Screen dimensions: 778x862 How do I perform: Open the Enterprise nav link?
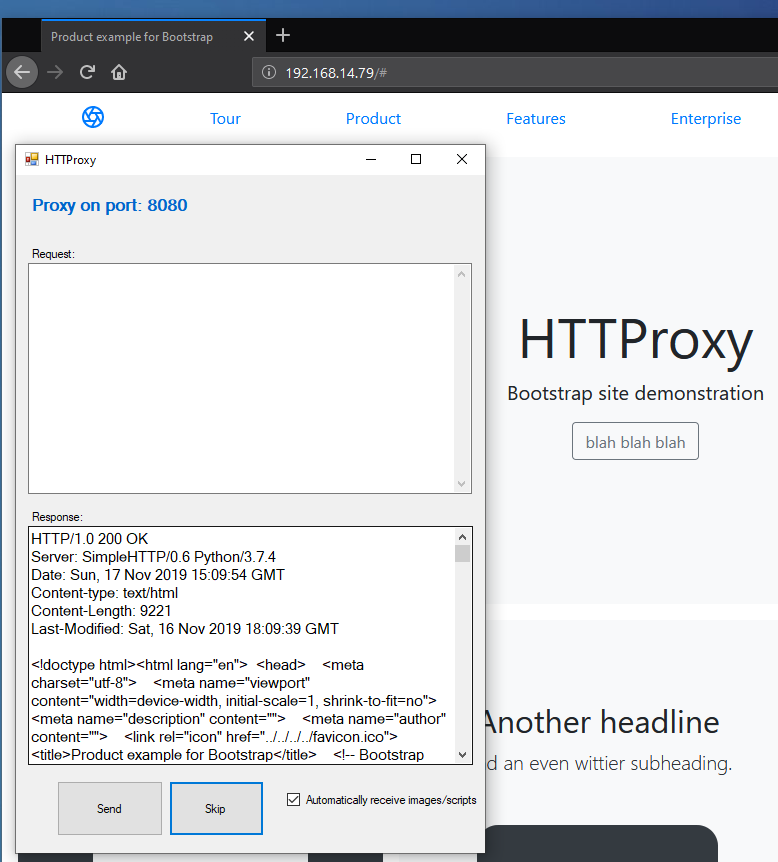coord(705,119)
